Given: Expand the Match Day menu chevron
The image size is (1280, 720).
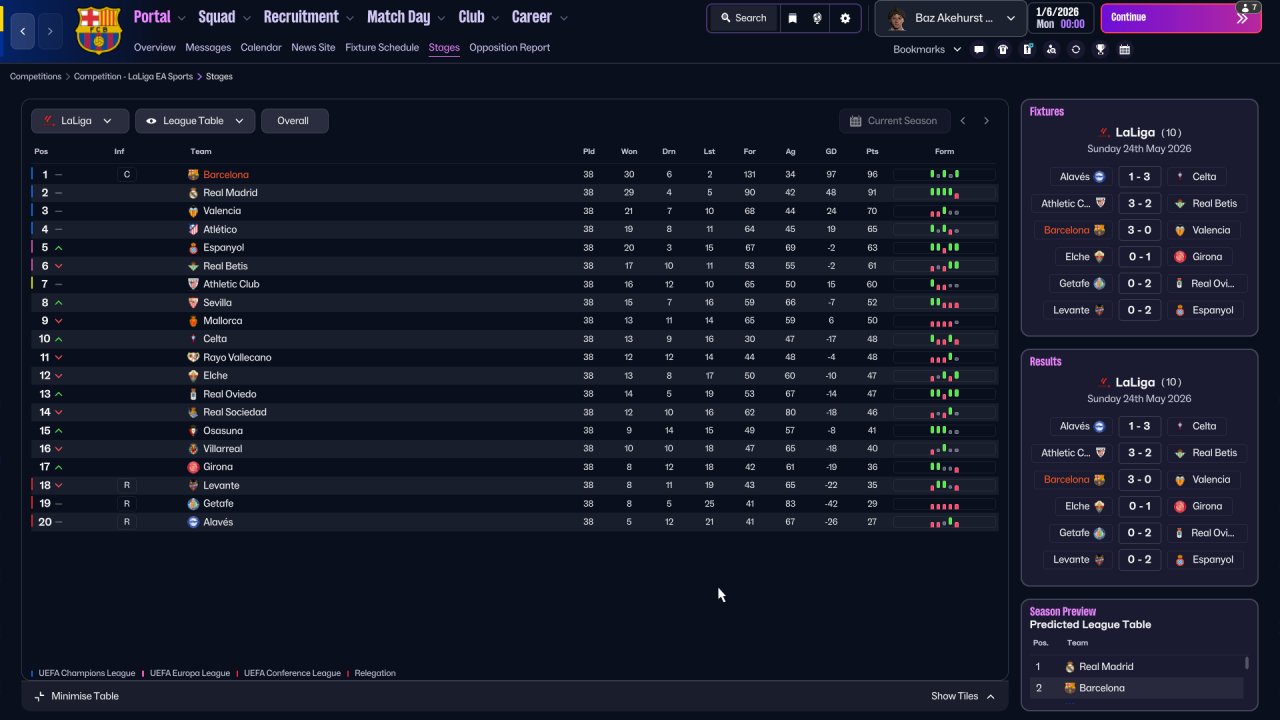Looking at the screenshot, I should click(441, 18).
